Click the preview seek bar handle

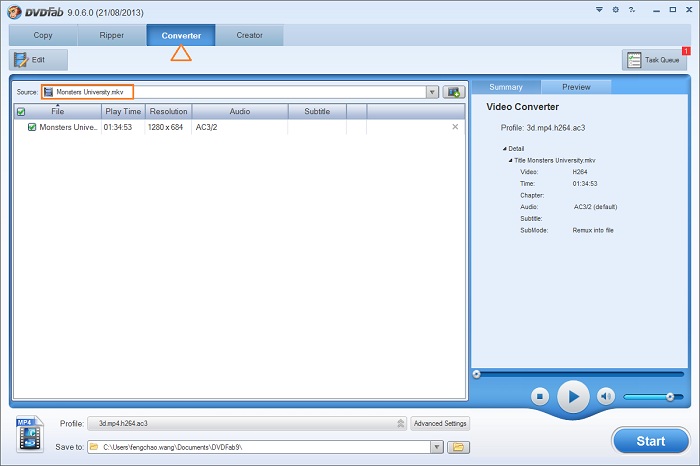476,374
